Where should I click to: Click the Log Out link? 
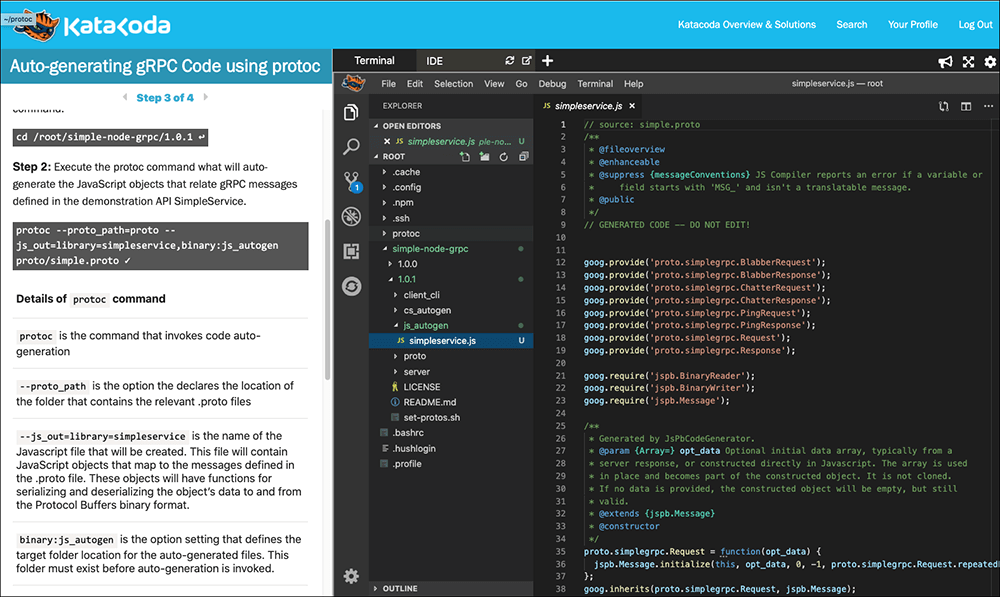pyautogui.click(x=975, y=25)
